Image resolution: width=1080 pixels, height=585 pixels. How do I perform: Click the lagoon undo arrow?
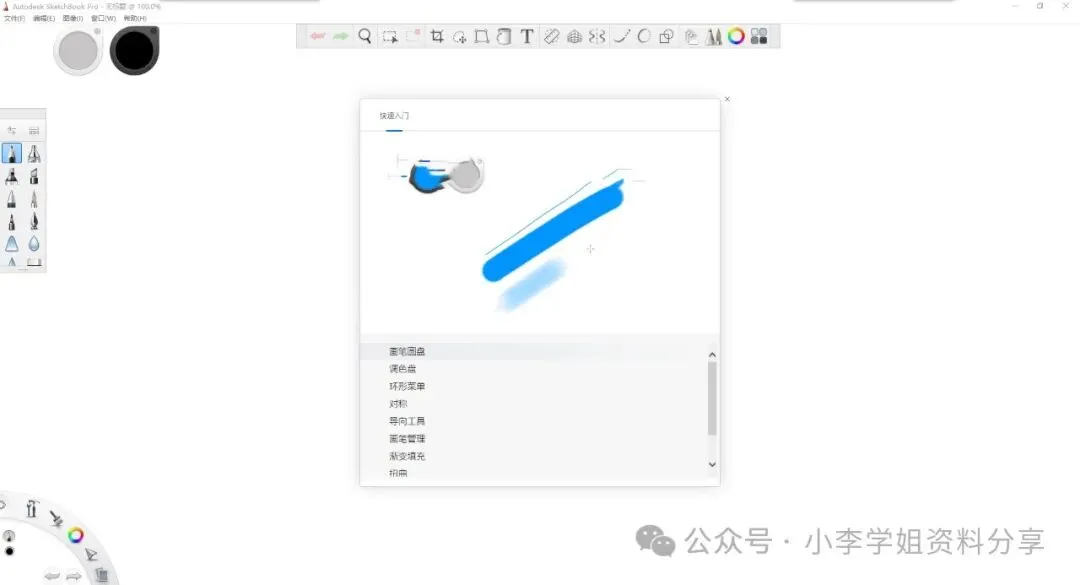click(52, 576)
